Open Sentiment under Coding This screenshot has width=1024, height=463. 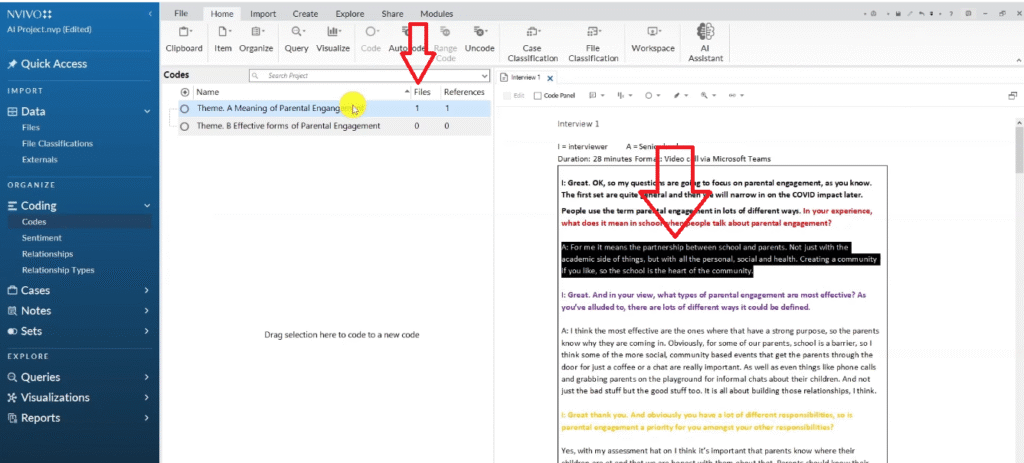[43, 238]
